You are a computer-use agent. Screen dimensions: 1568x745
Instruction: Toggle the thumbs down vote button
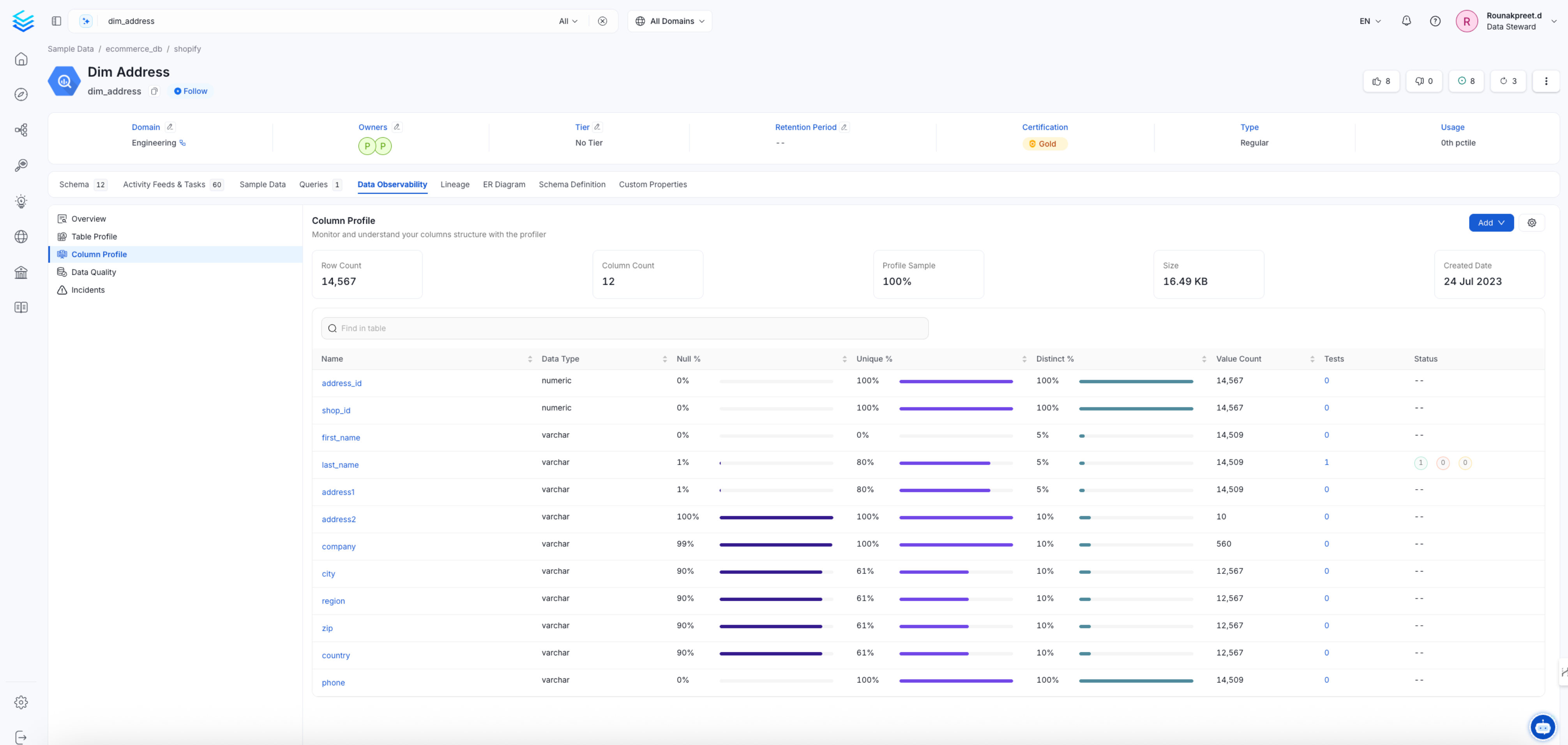(x=1424, y=81)
